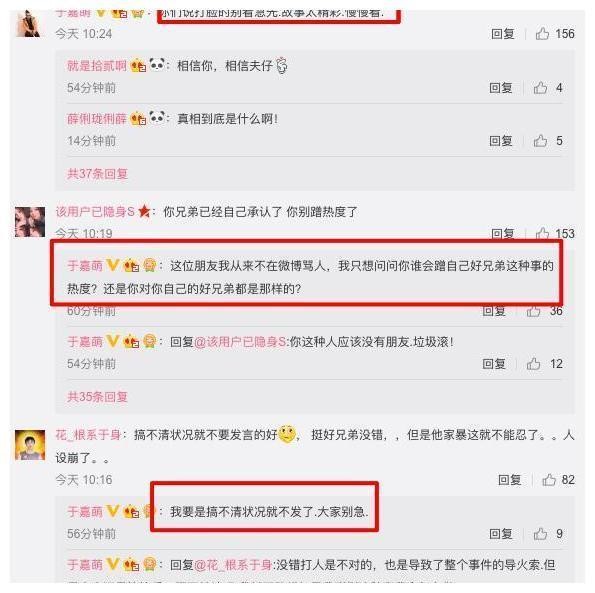Like 于嘉萌's reply showing 36 likes
The height and width of the screenshot is (593, 595).
tap(534, 311)
